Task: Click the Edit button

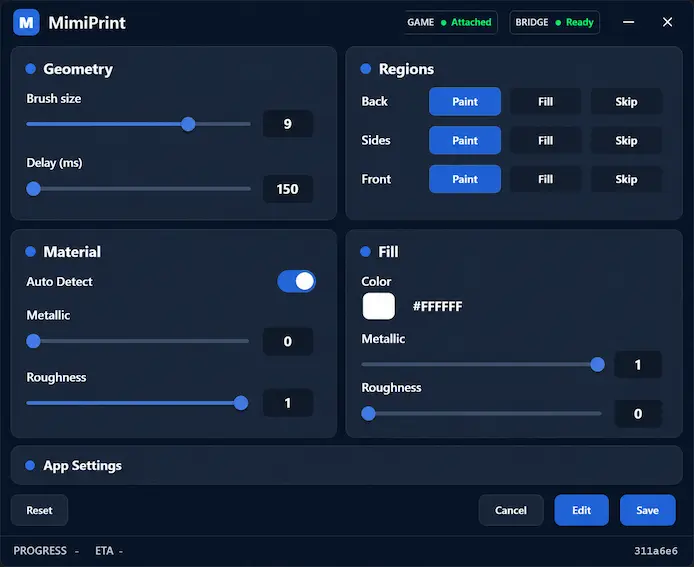Action: tap(581, 510)
